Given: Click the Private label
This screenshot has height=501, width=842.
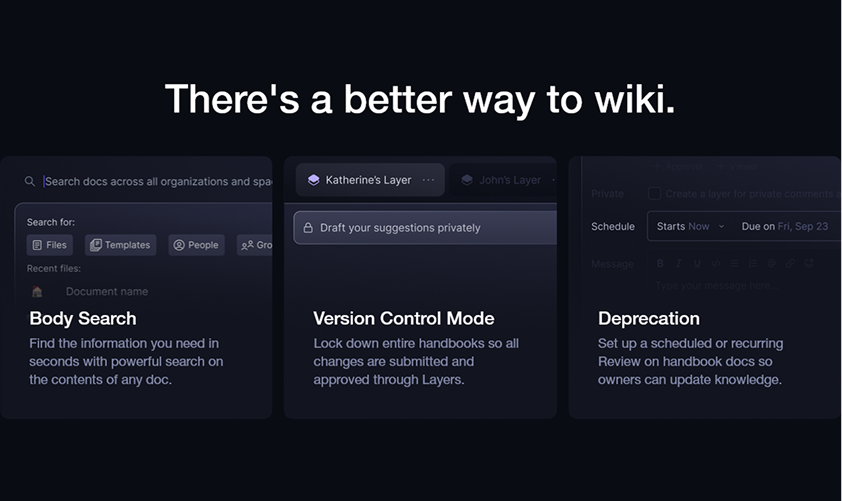Looking at the screenshot, I should (607, 193).
